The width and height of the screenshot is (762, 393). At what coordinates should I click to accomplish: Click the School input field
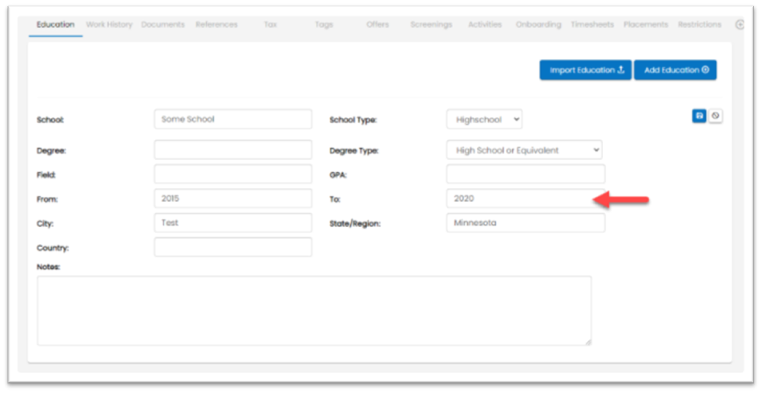click(233, 119)
